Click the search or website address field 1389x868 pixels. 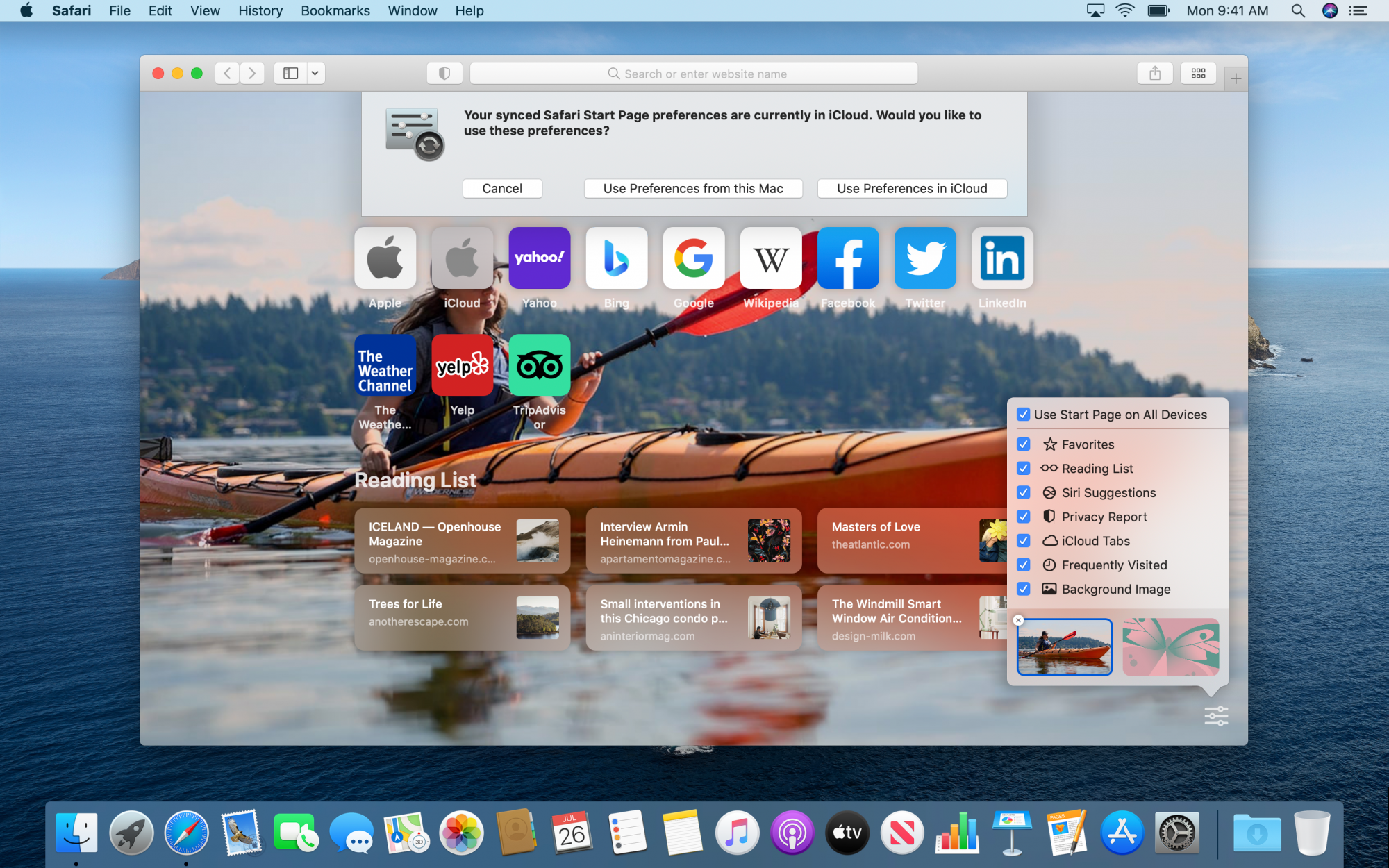click(693, 74)
